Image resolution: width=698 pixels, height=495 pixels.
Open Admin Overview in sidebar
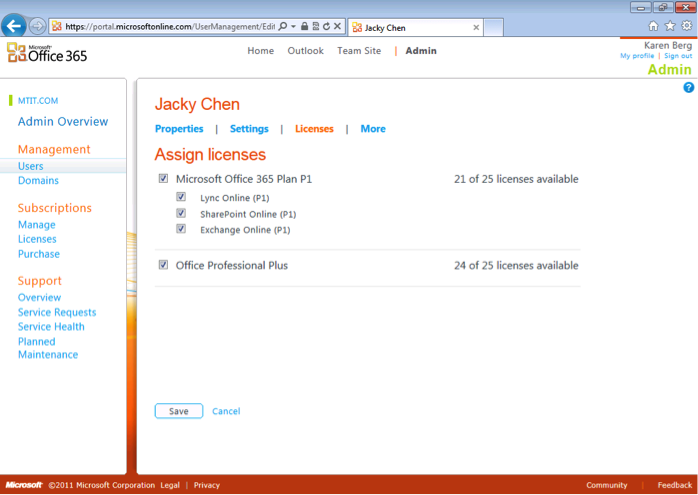coord(63,122)
